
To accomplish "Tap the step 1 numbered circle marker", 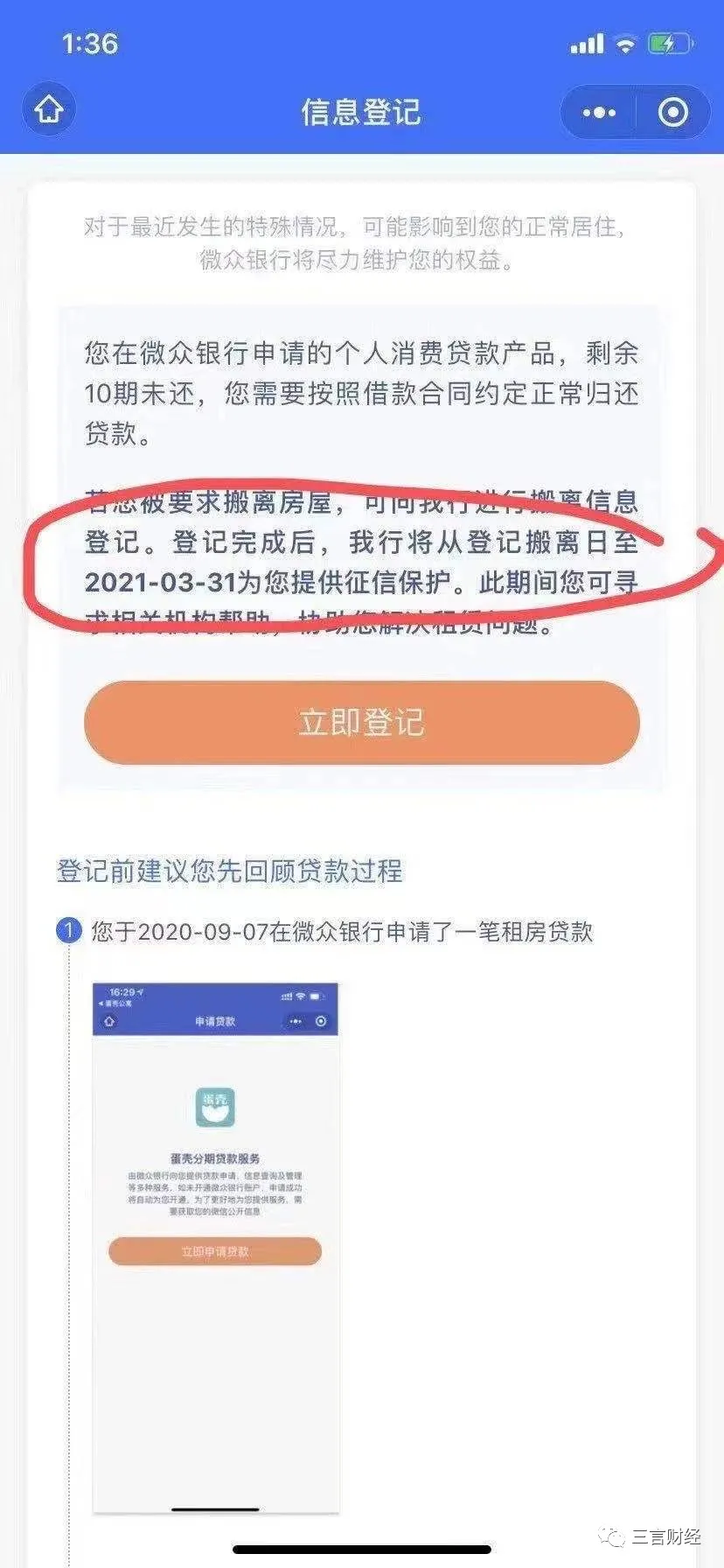I will [68, 930].
